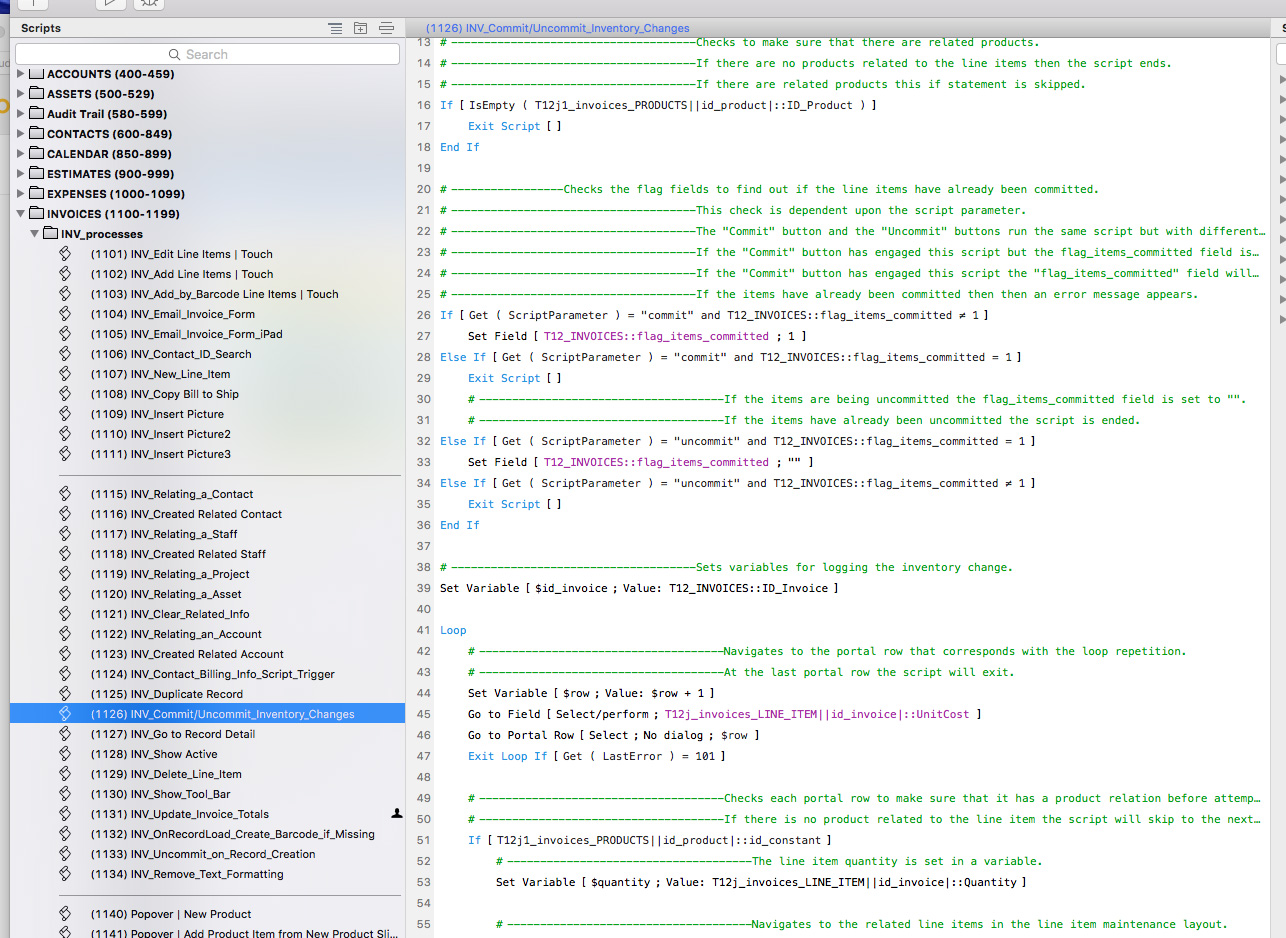Select the INV_Commit/Uncommit_Inventory_Changes script tab

click(557, 28)
